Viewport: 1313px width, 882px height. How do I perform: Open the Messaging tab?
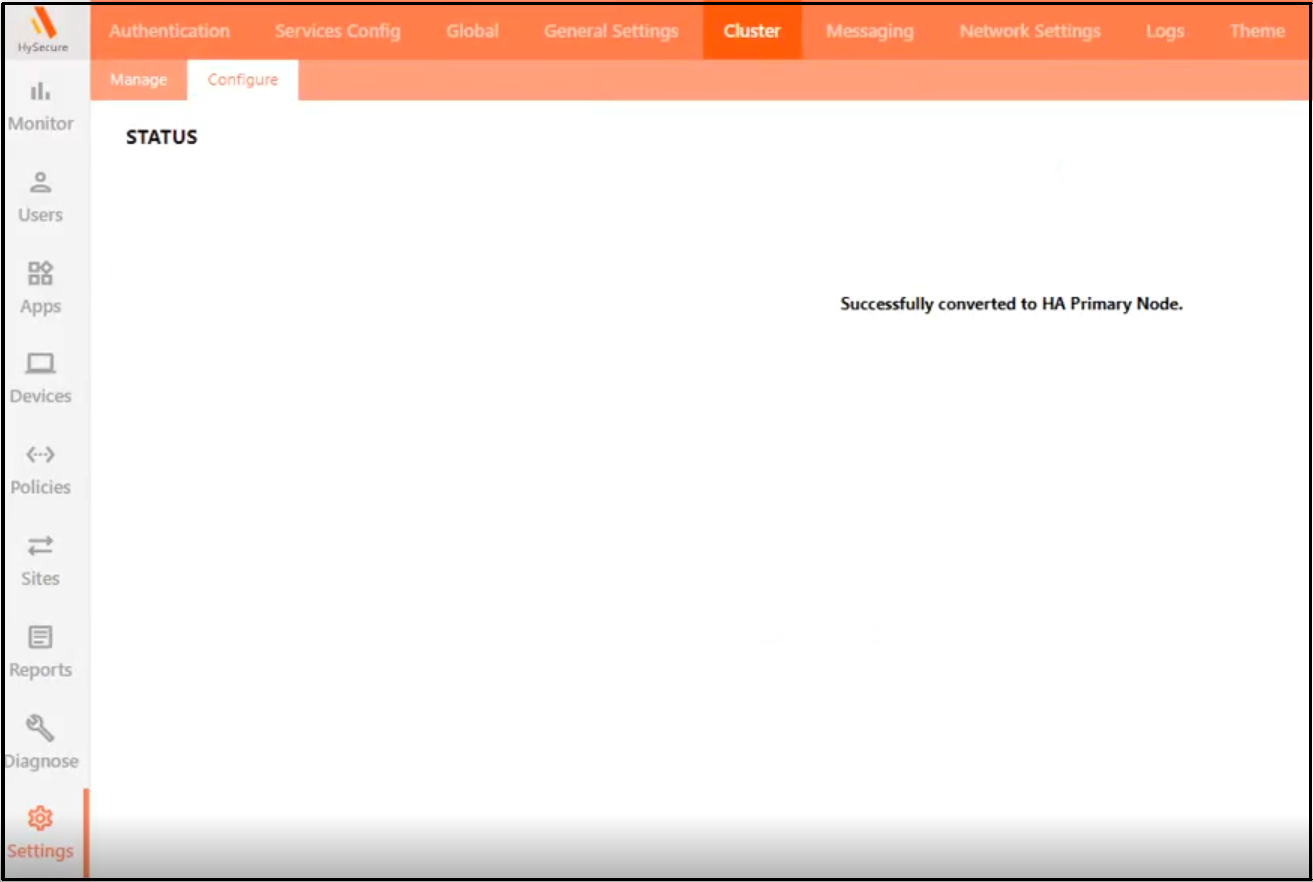[x=869, y=31]
